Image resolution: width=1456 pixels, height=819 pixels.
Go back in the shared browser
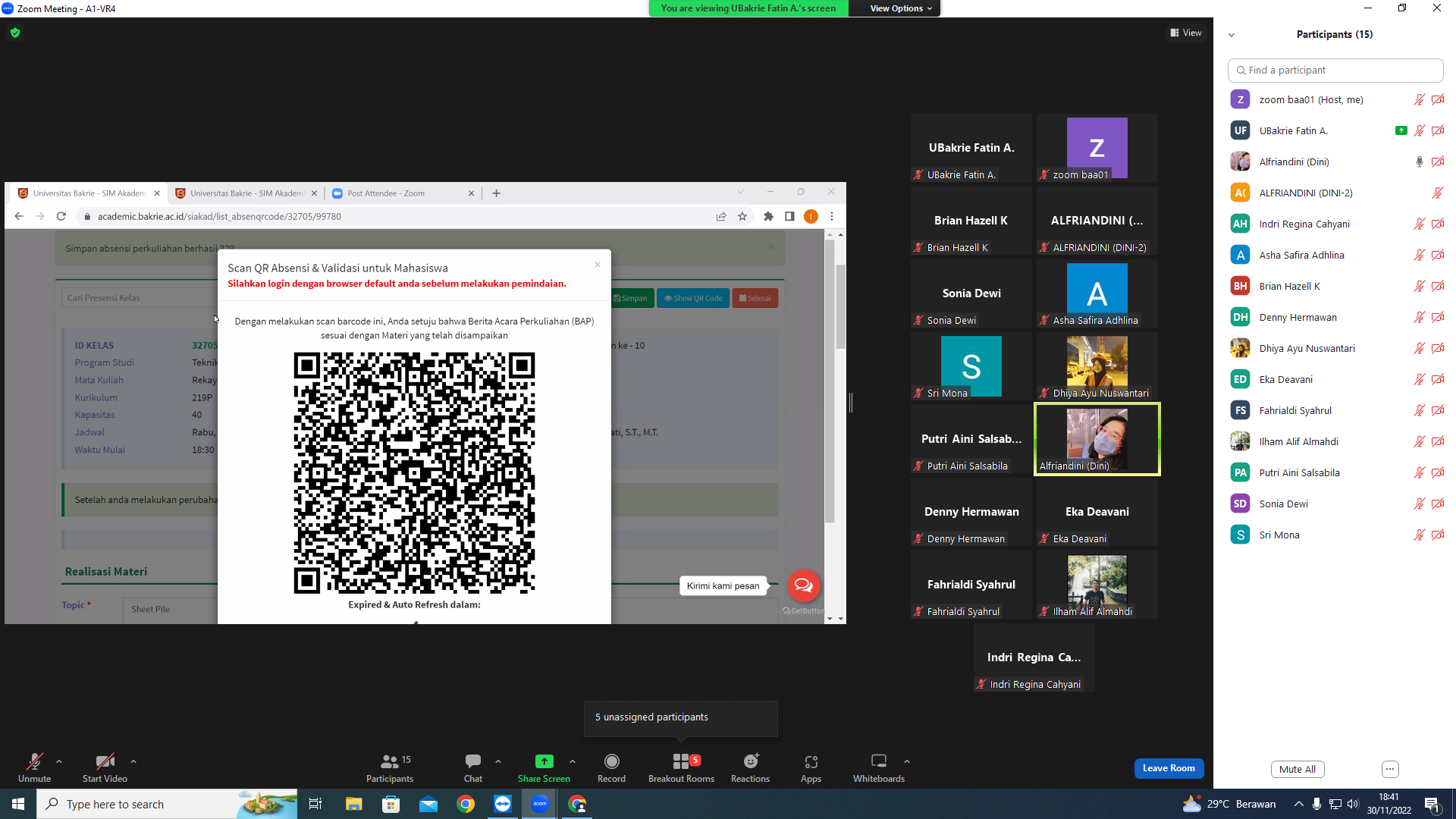[19, 216]
